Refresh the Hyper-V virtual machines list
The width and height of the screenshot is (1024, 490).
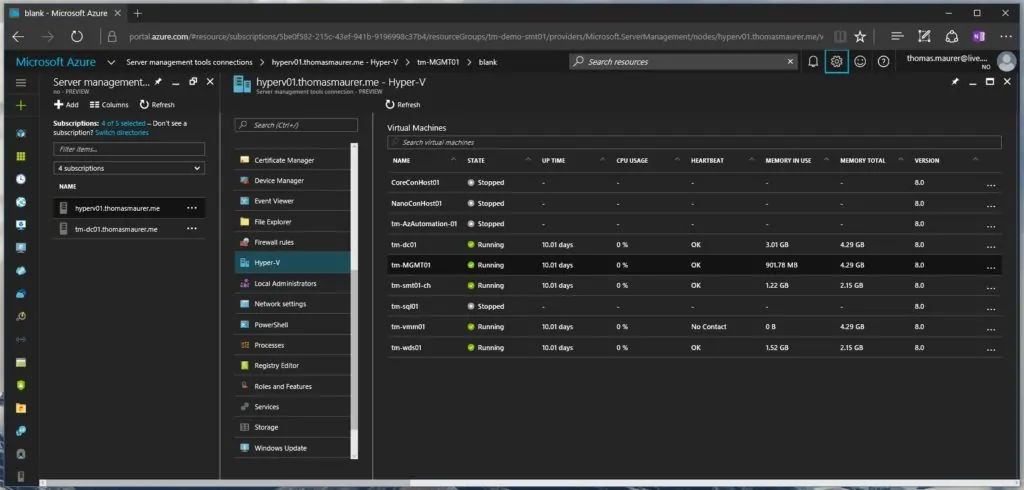coord(403,105)
